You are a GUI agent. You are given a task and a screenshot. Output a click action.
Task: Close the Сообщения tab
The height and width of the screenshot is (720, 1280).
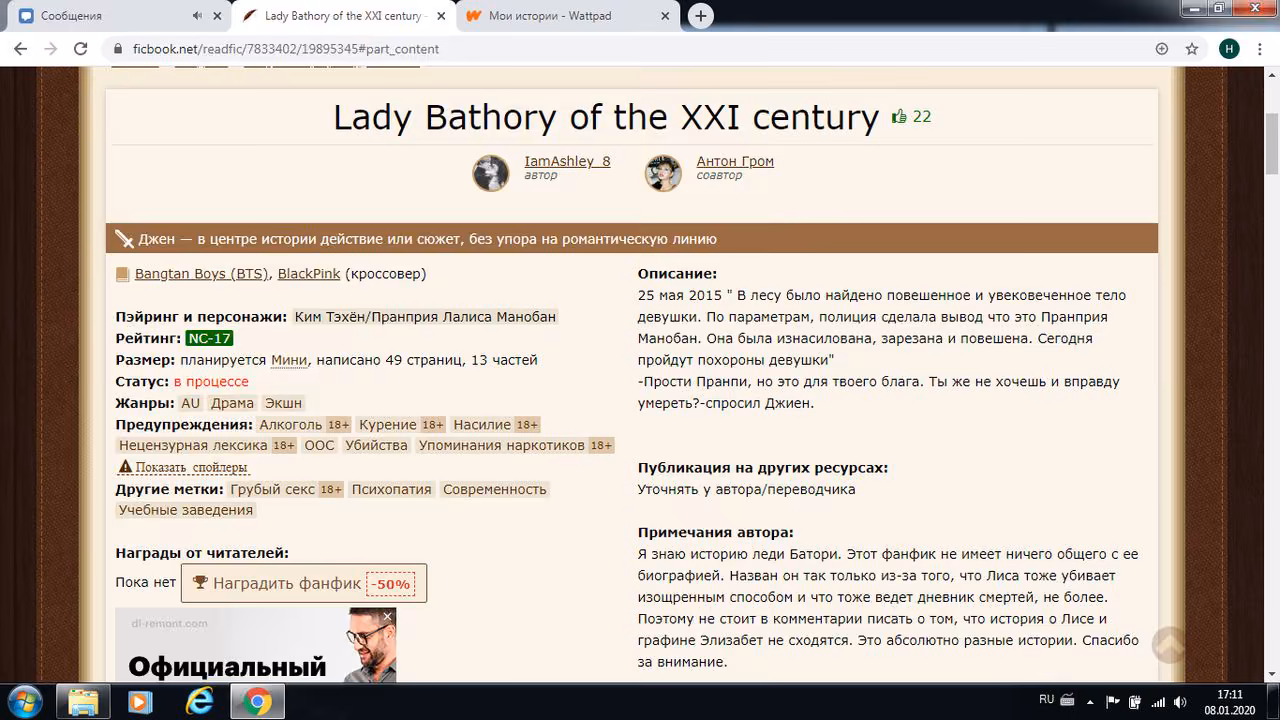click(219, 16)
